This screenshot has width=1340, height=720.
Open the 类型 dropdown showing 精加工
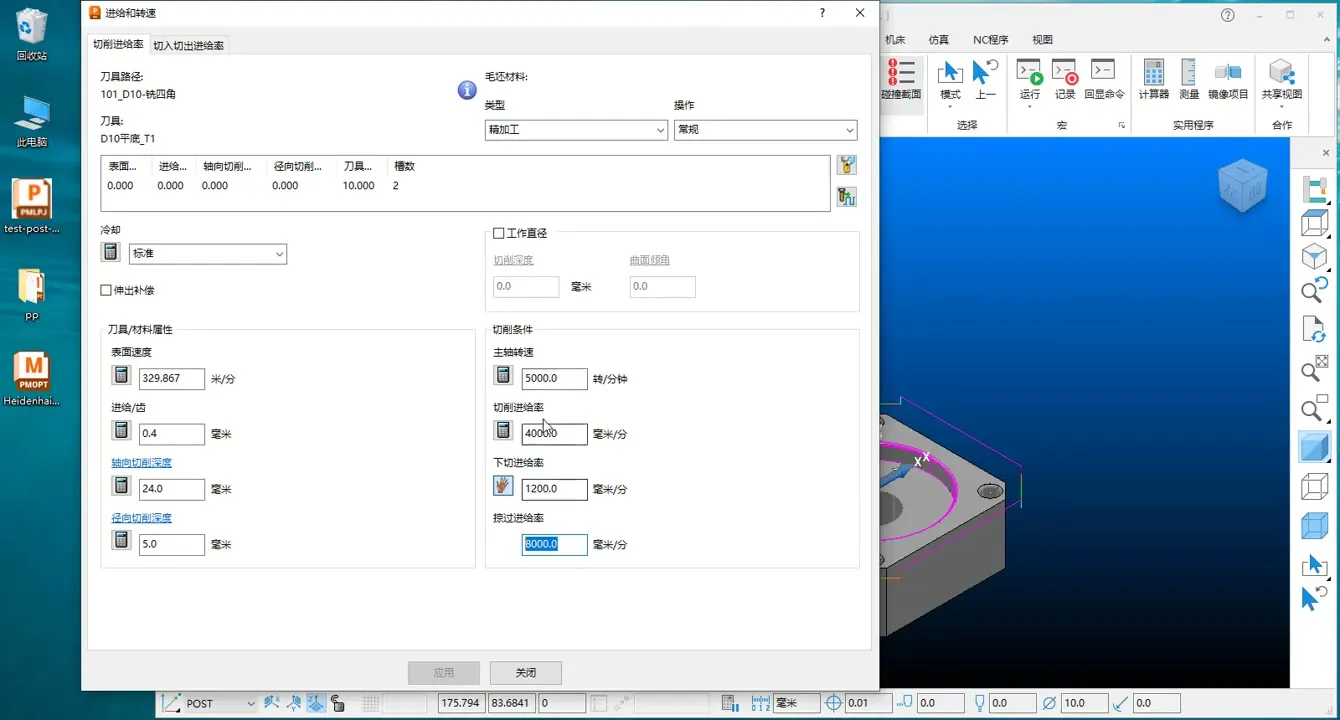click(576, 130)
